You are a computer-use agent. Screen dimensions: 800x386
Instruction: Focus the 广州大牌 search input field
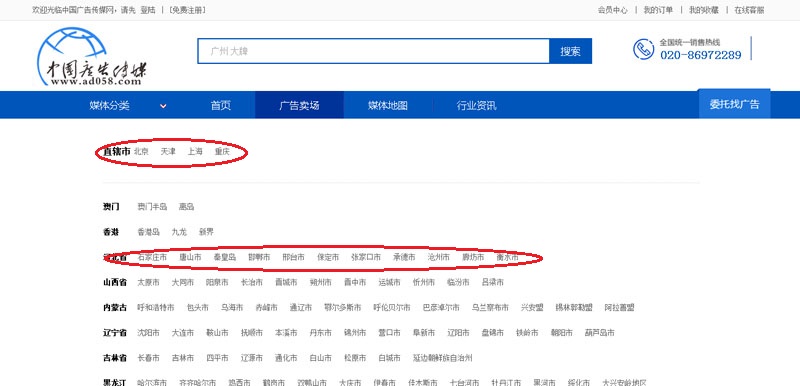373,51
